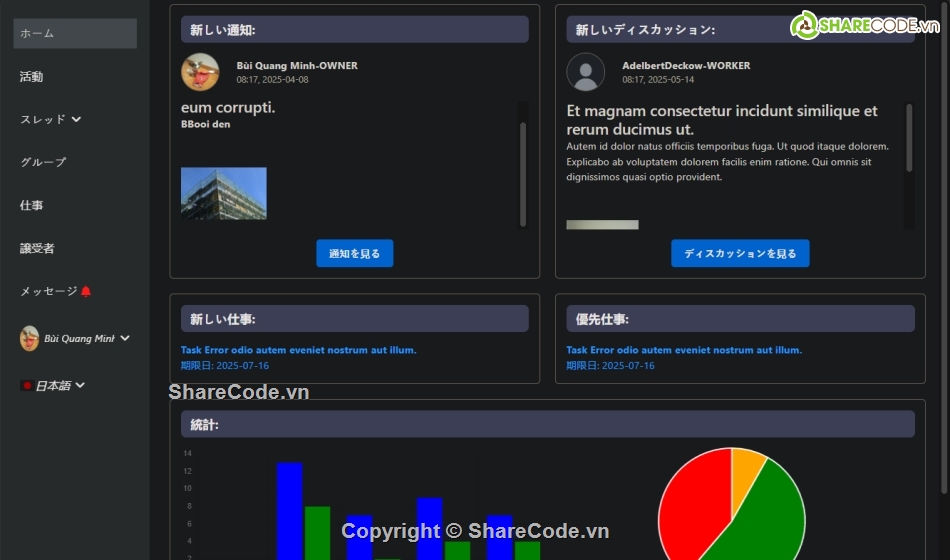Click the AdelbertDeckow-WORKER name
The image size is (950, 560).
[686, 65]
